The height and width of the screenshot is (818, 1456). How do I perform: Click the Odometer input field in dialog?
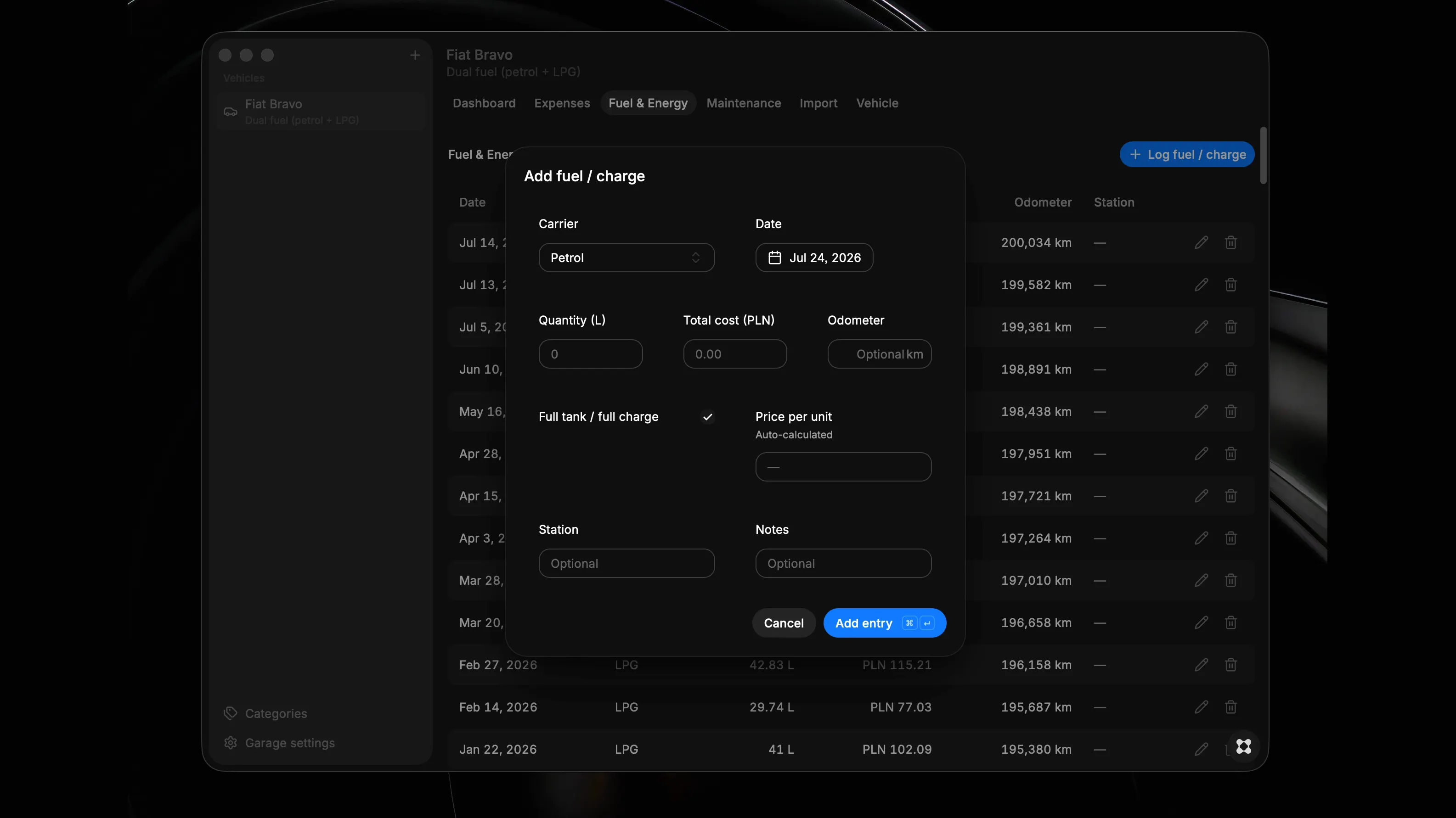click(x=879, y=354)
